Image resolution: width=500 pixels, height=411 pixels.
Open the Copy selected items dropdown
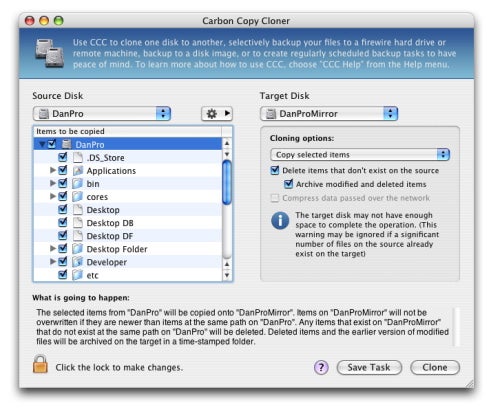point(360,155)
